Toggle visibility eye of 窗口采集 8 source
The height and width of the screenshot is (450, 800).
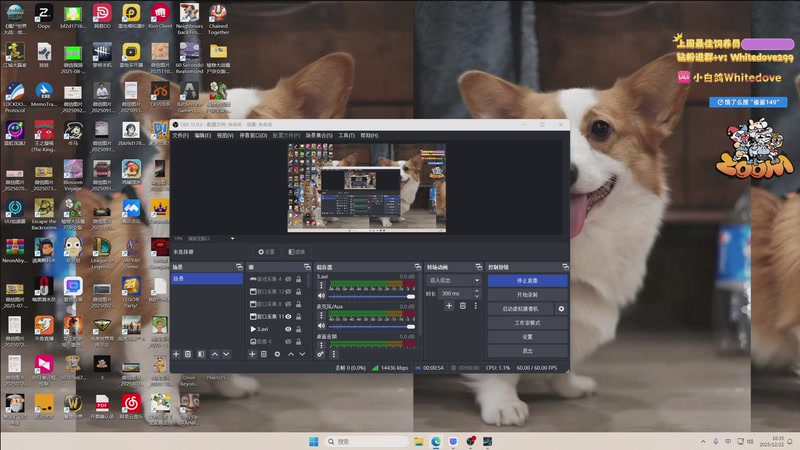pos(288,304)
